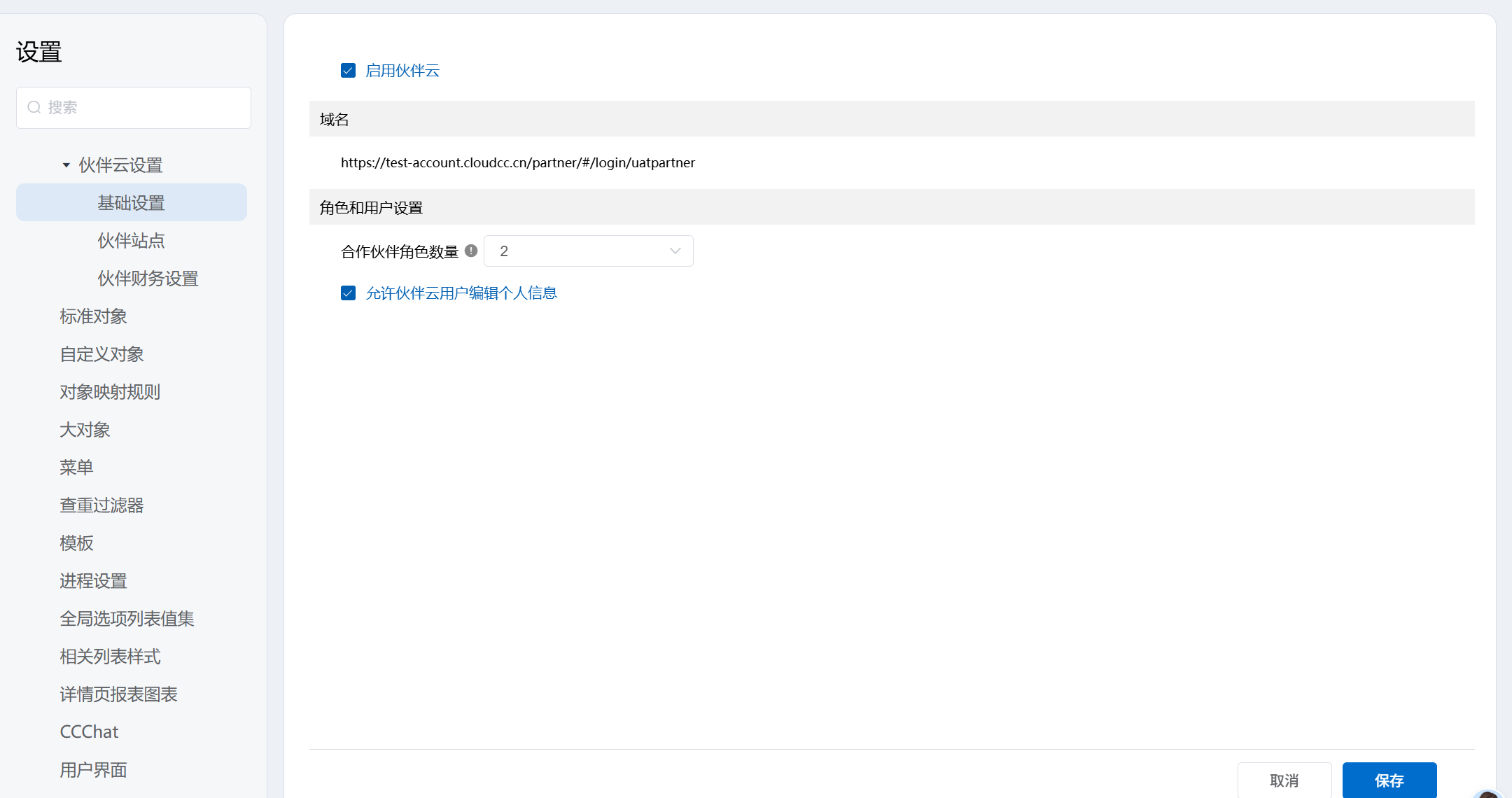Click the avatar icon at bottom right
This screenshot has height=798, width=1512.
1490,794
